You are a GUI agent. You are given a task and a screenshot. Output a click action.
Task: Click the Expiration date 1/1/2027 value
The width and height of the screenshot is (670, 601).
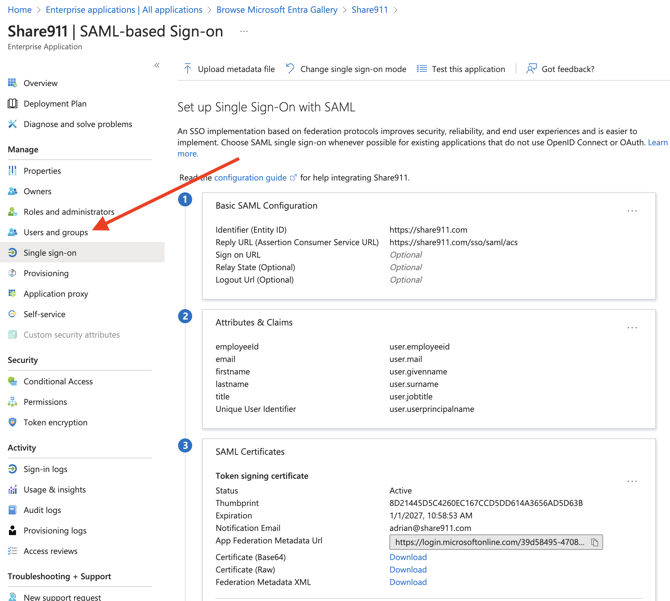(x=431, y=515)
